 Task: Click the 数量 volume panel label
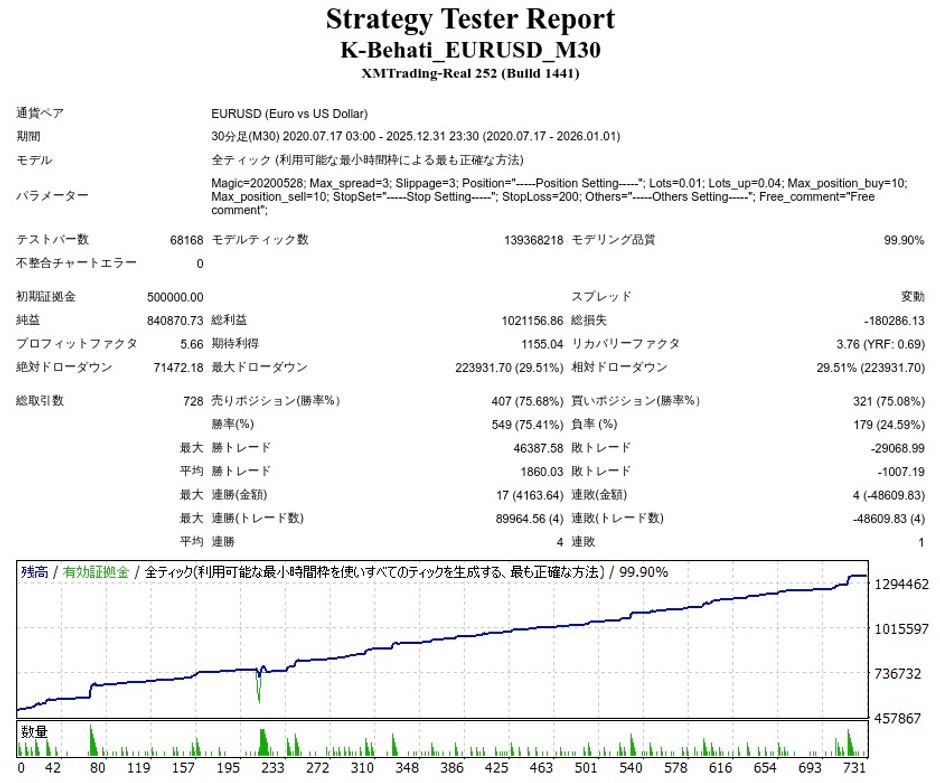click(x=34, y=732)
